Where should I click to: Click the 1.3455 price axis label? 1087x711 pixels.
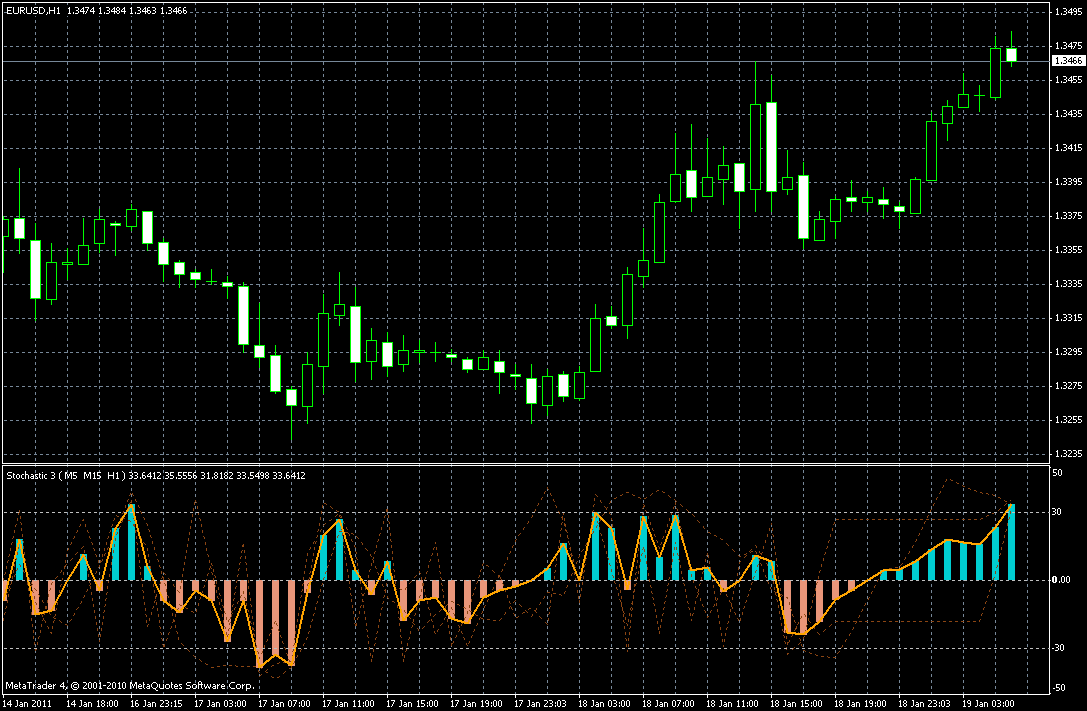tap(1068, 80)
